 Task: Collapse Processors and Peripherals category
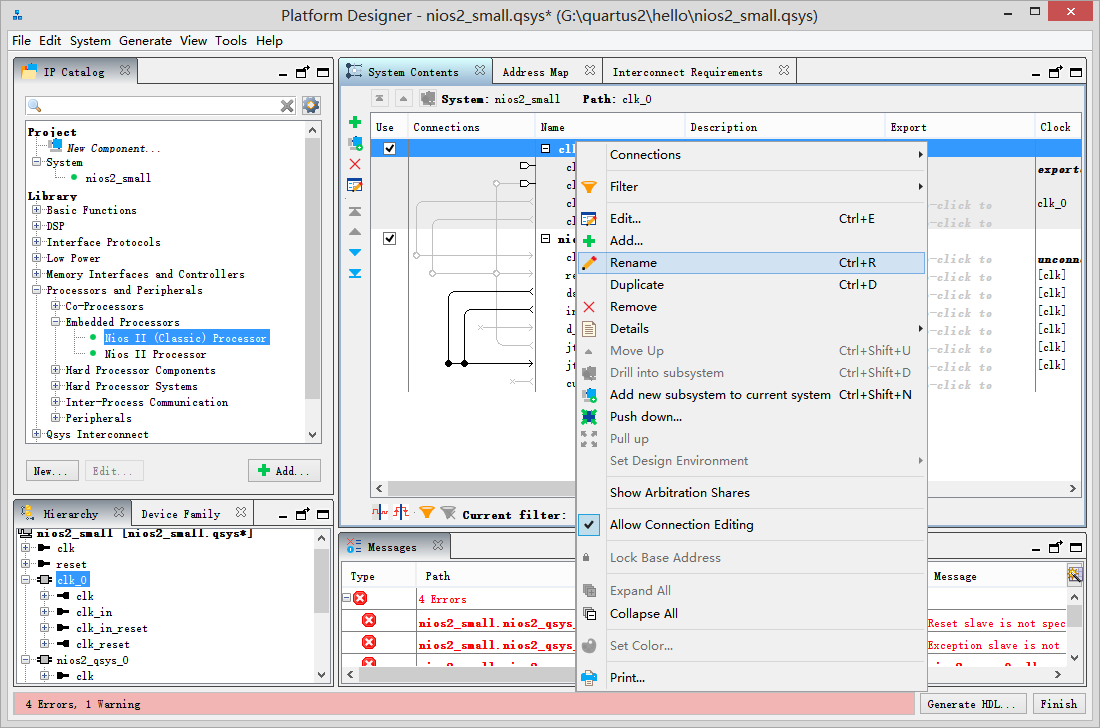pos(36,290)
